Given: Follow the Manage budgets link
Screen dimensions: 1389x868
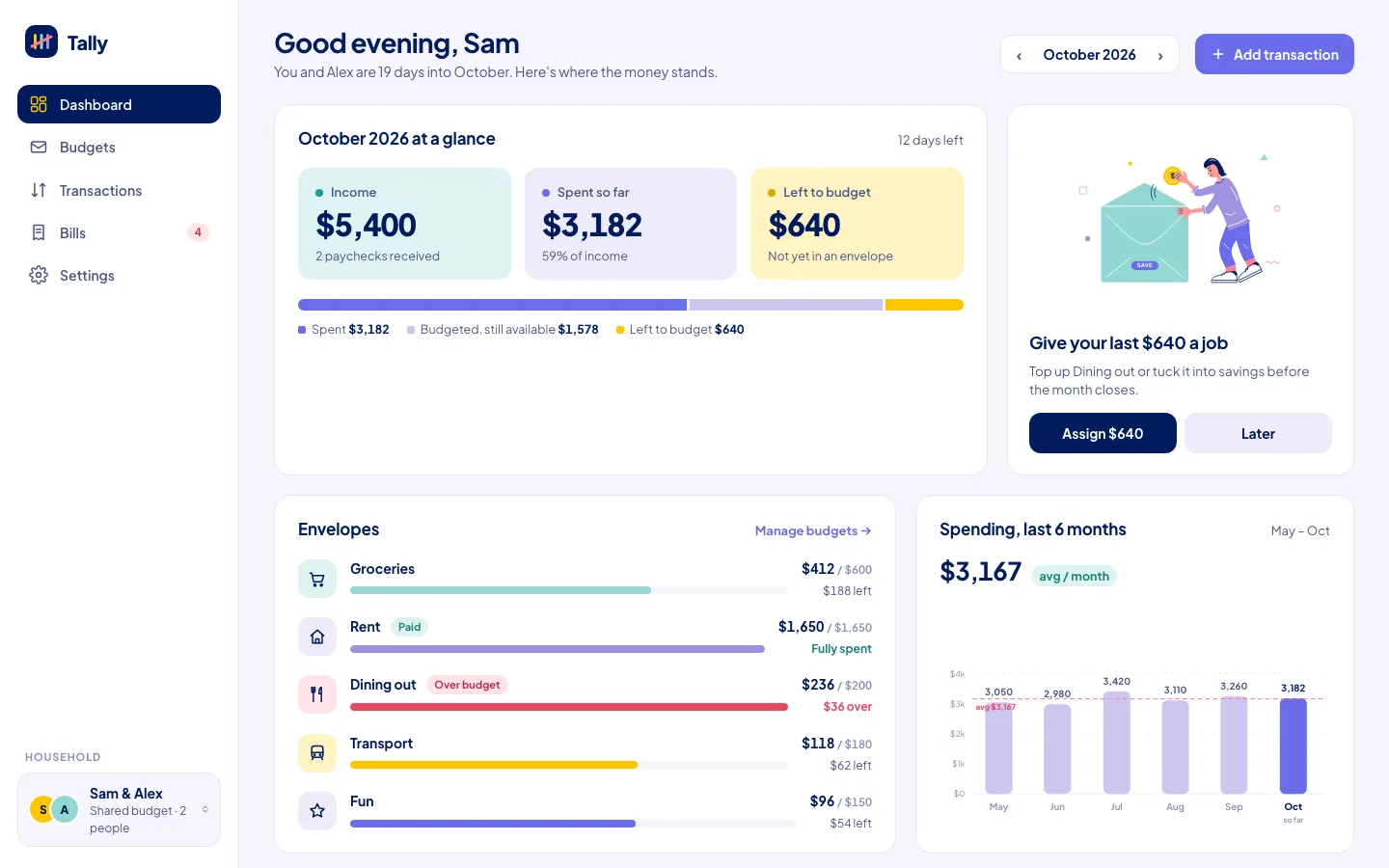Looking at the screenshot, I should (x=813, y=530).
